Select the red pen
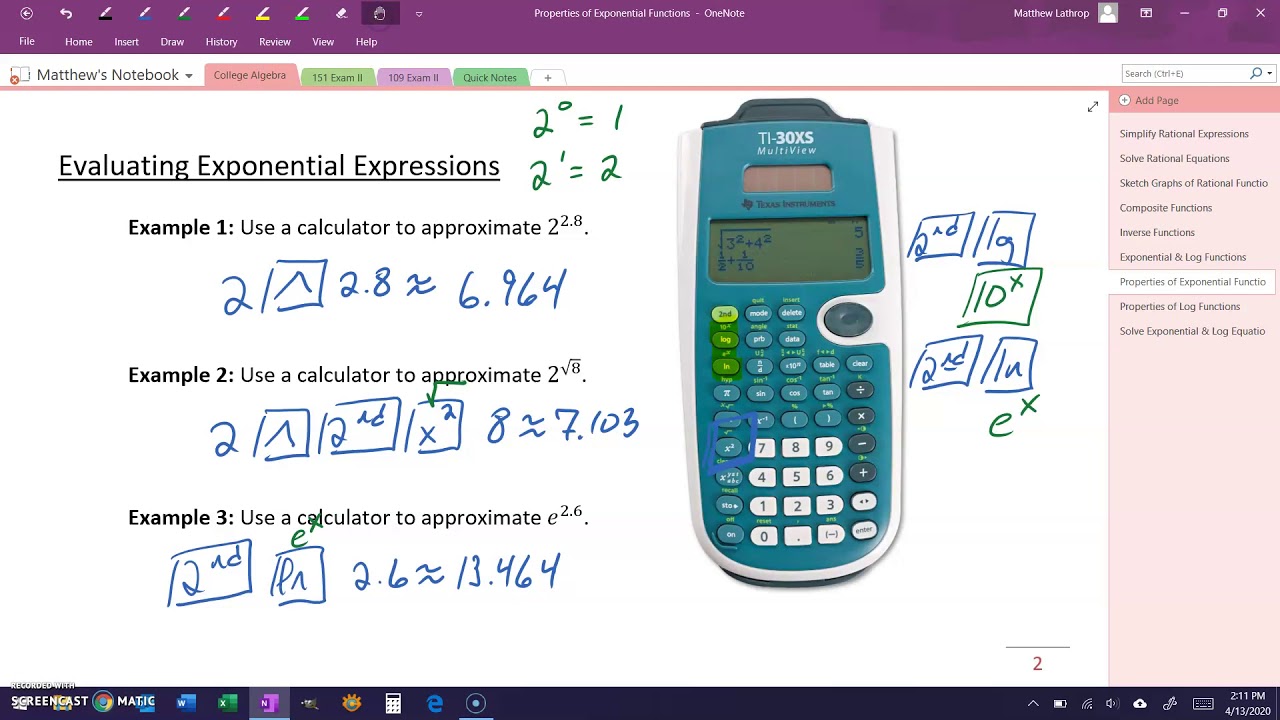 [x=223, y=13]
